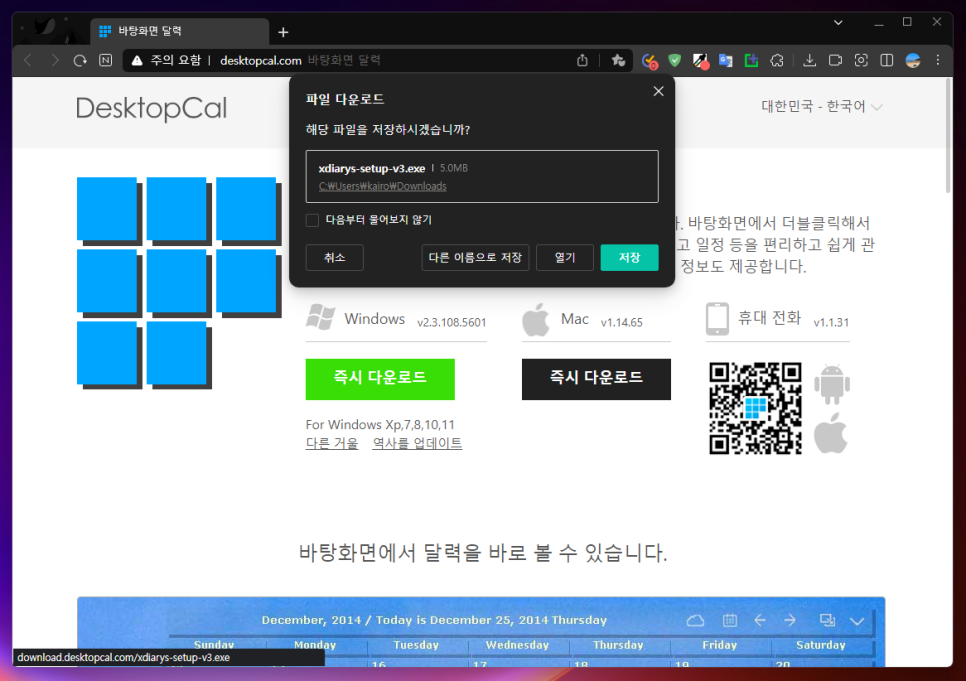
Task: Open the user profile avatar
Action: tap(913, 60)
